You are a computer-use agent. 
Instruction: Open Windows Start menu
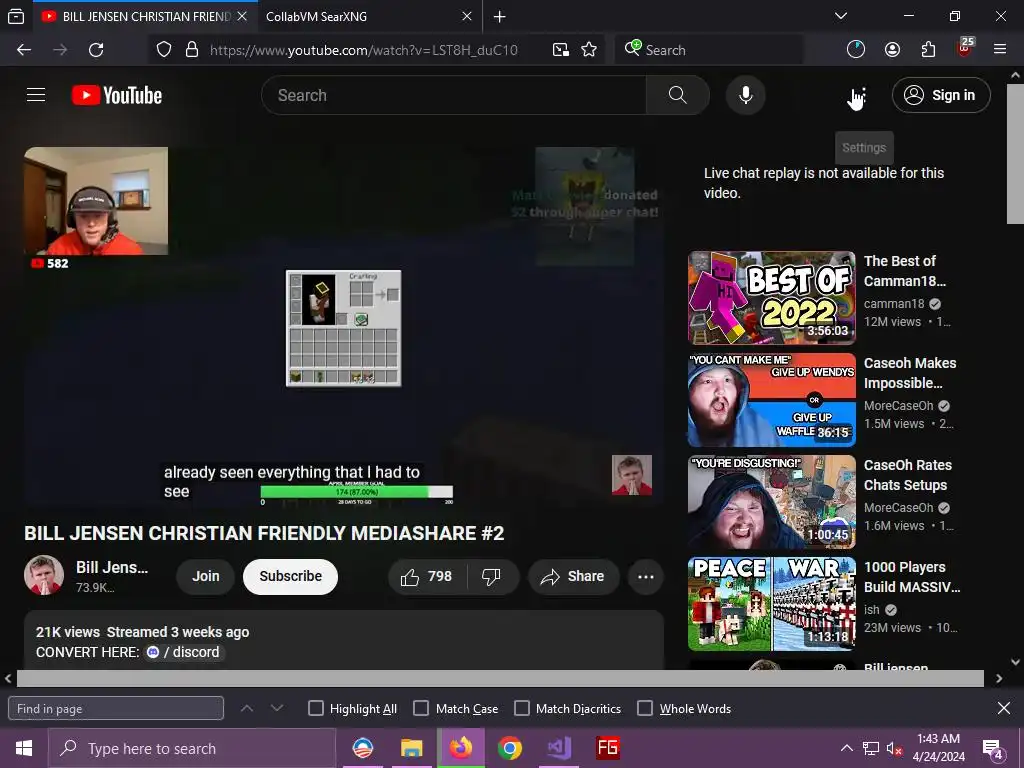[24, 748]
